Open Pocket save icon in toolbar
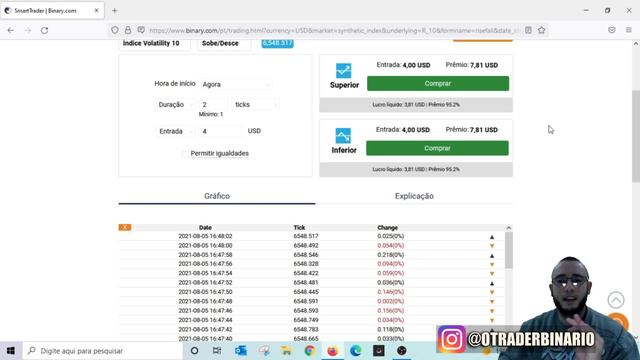Image resolution: width=640 pixels, height=360 pixels. (x=611, y=30)
